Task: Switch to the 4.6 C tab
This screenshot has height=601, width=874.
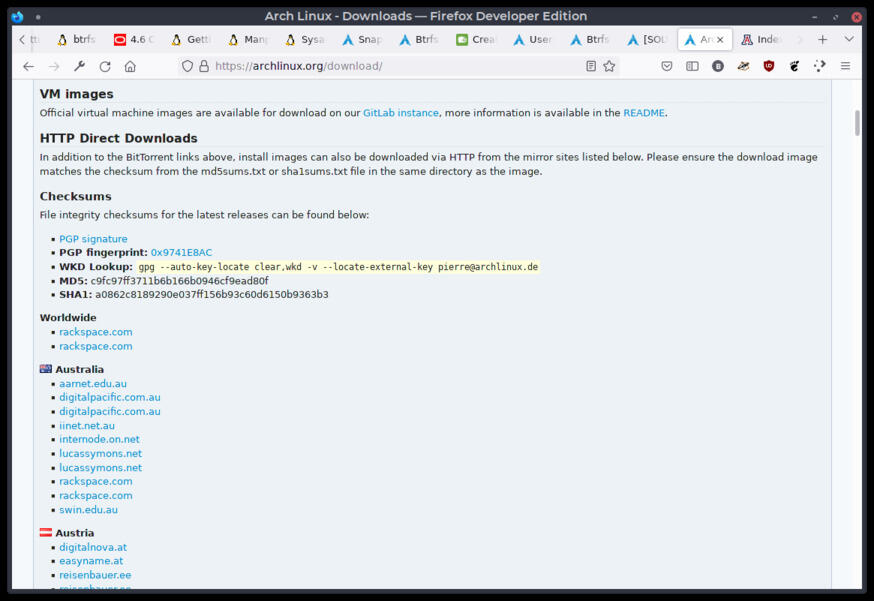Action: [134, 40]
